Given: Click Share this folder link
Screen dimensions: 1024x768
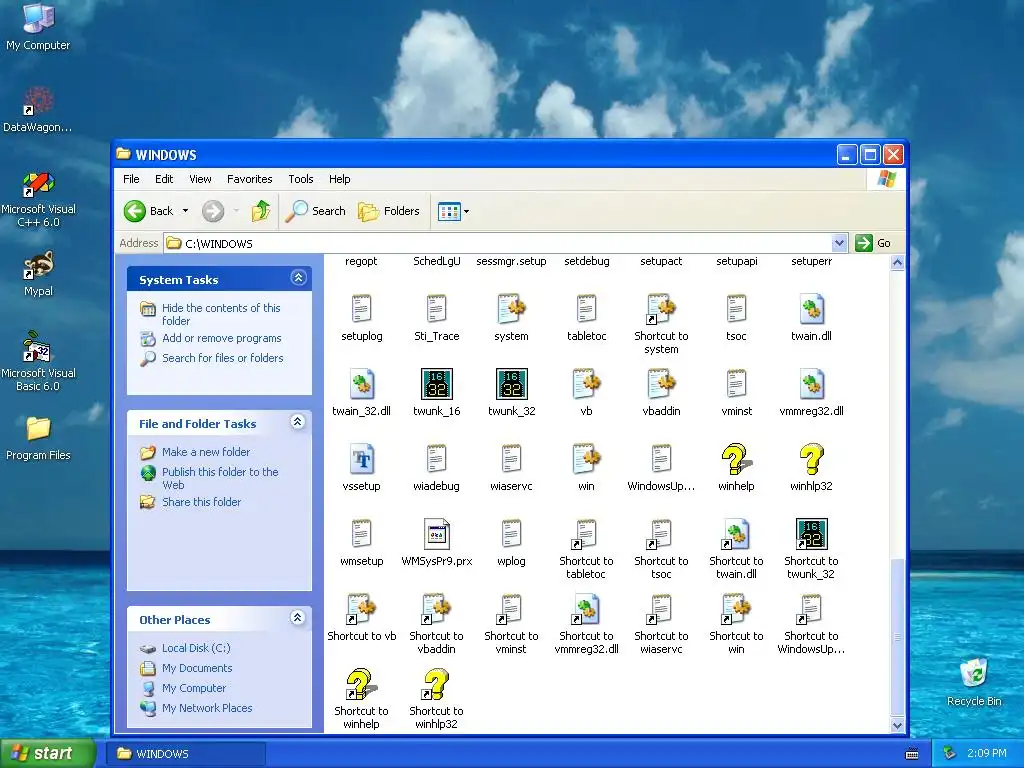Looking at the screenshot, I should coord(201,502).
